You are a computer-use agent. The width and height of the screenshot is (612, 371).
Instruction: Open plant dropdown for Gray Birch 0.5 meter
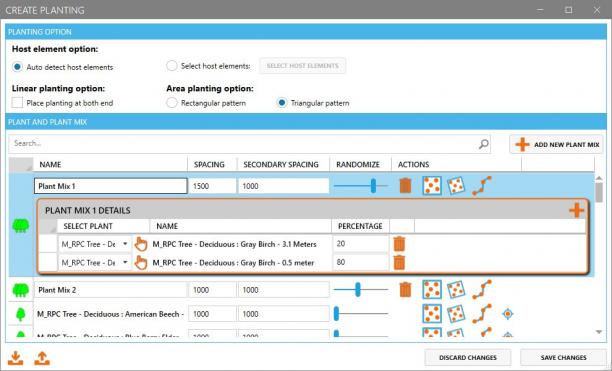click(x=125, y=262)
